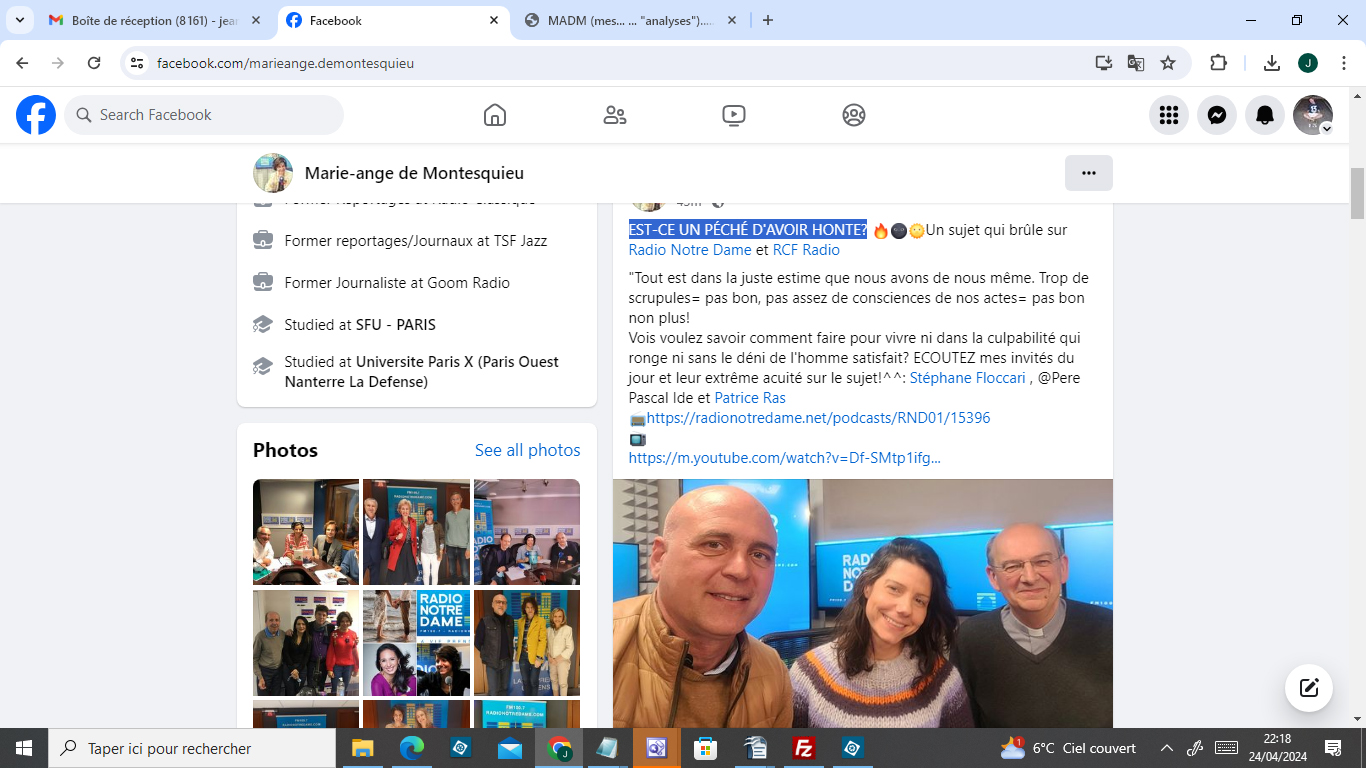
Task: Click the See all photos link
Action: click(528, 450)
